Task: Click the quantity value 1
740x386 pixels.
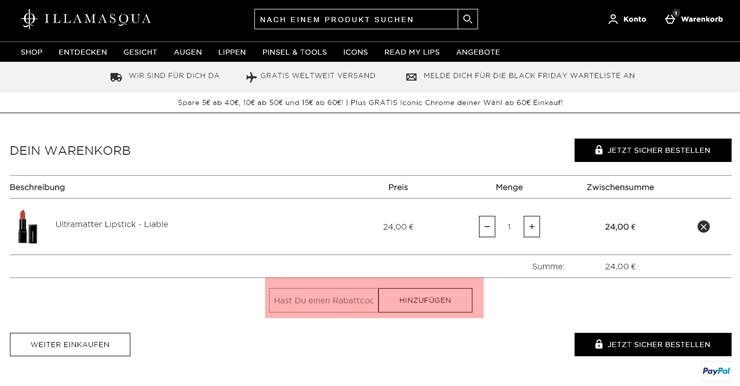Action: (x=509, y=227)
